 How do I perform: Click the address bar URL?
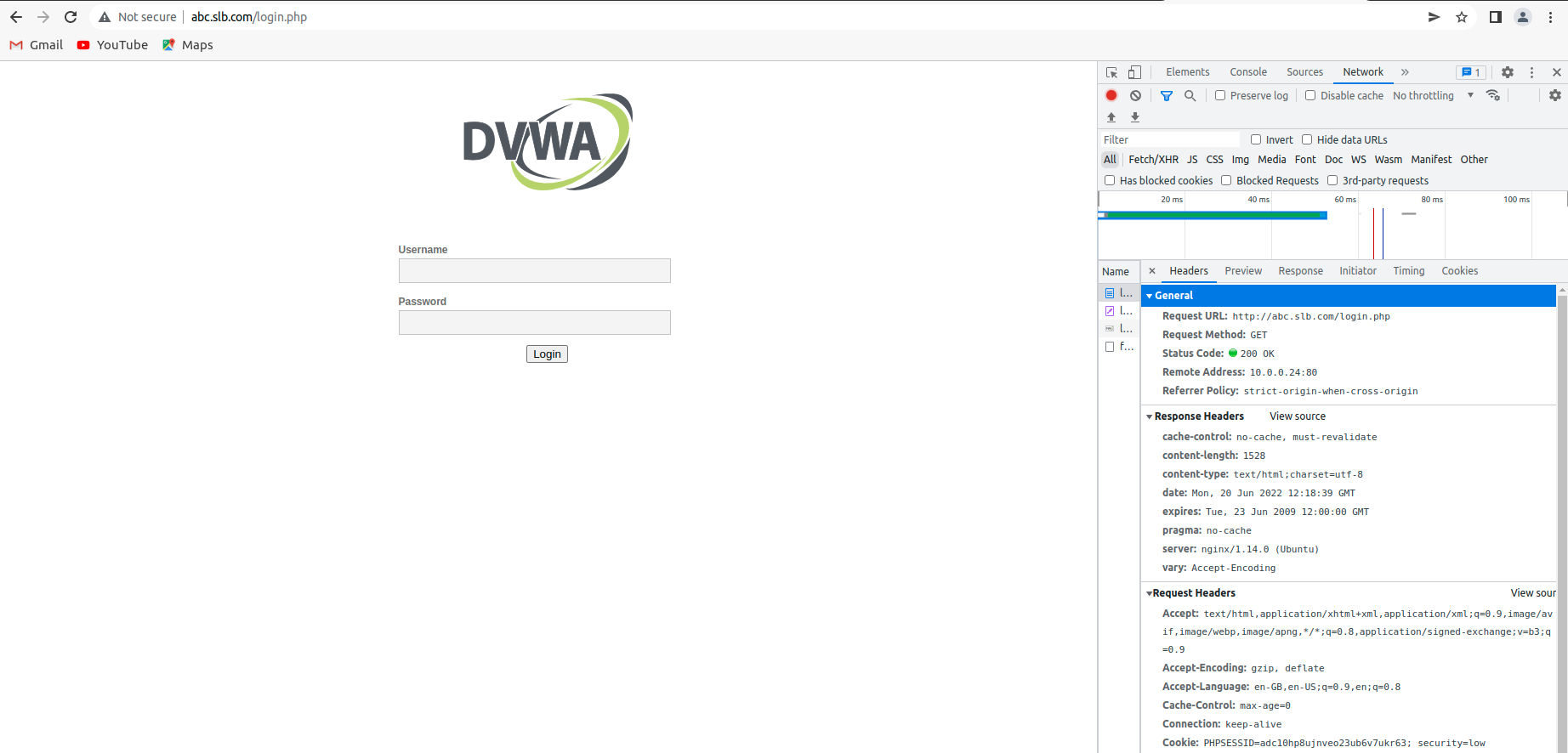[x=249, y=17]
